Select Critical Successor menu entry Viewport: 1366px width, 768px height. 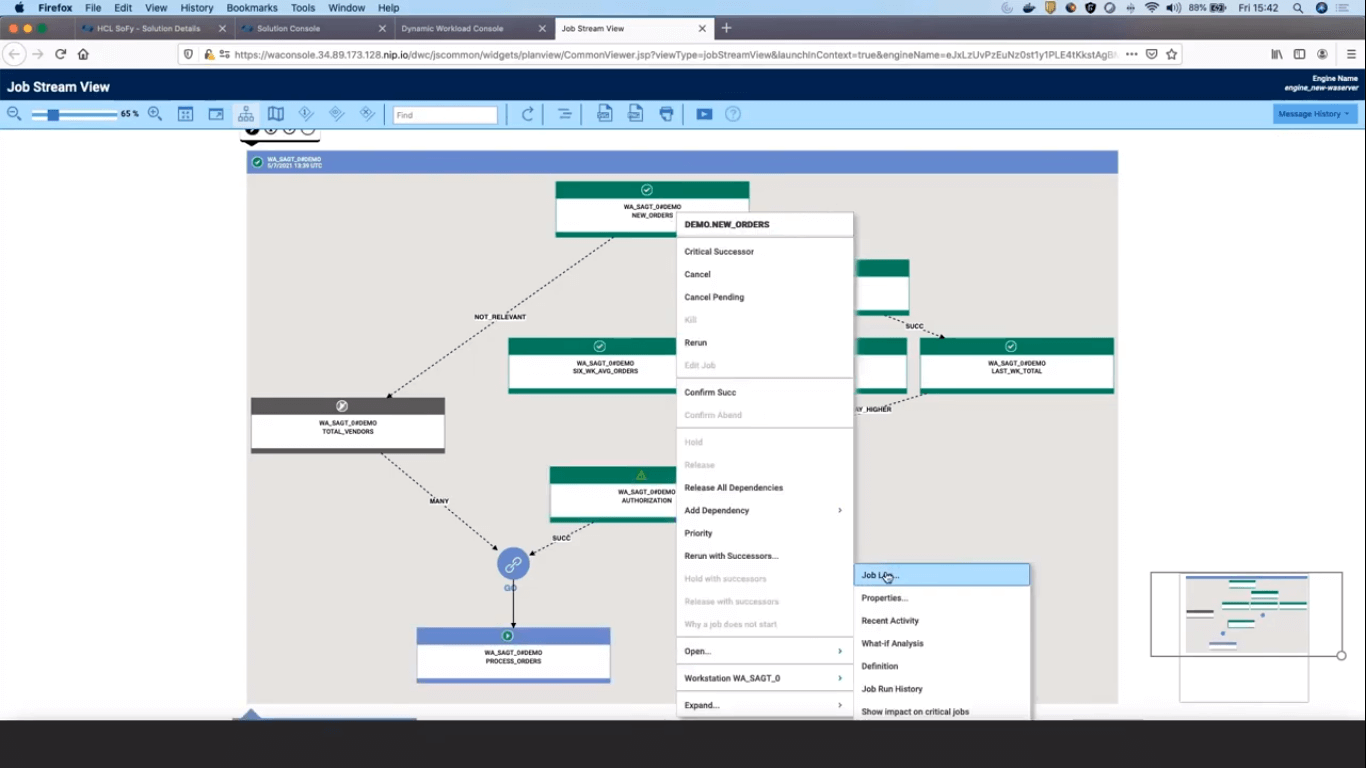coord(719,252)
